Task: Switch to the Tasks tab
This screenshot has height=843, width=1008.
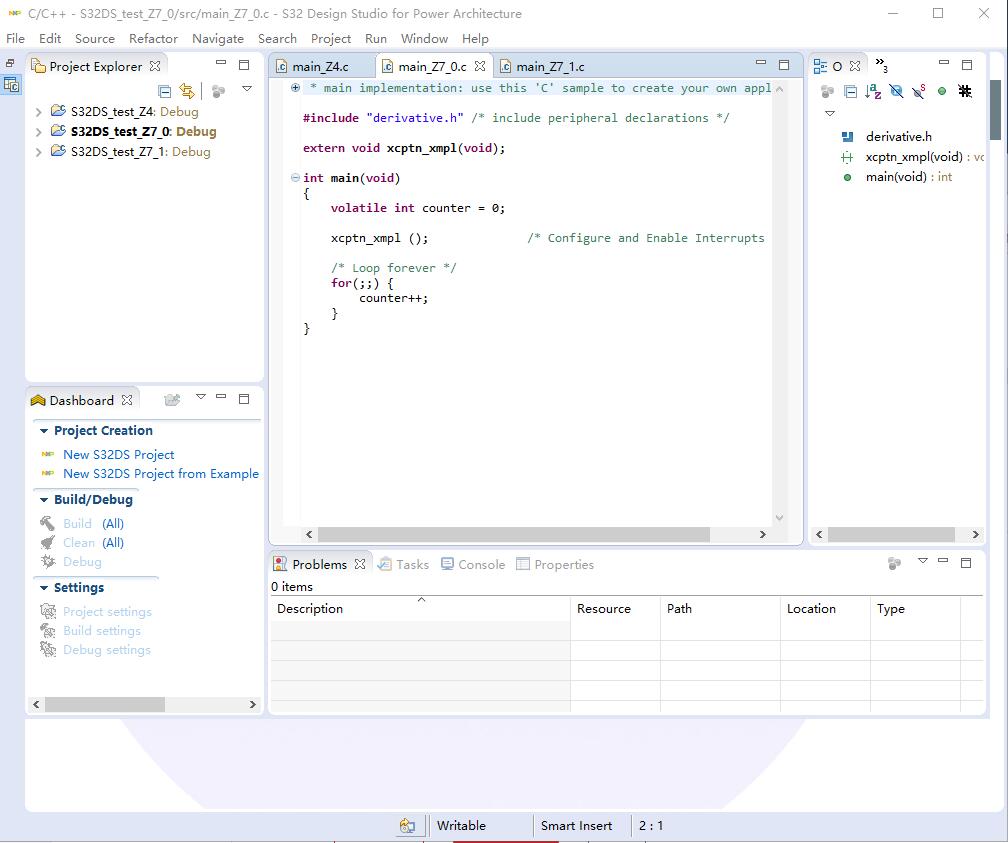Action: [x=404, y=565]
